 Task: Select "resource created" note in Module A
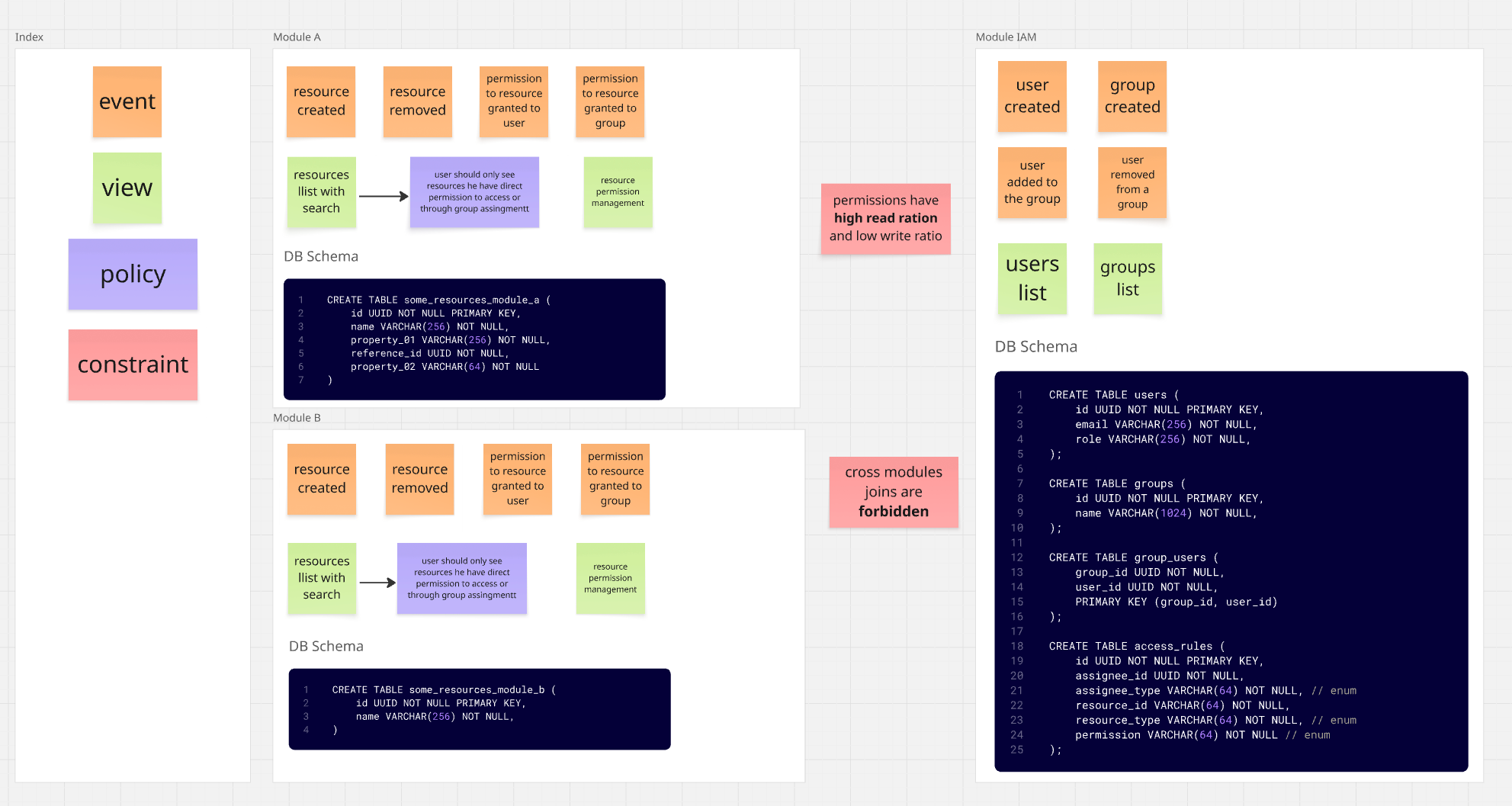point(320,101)
